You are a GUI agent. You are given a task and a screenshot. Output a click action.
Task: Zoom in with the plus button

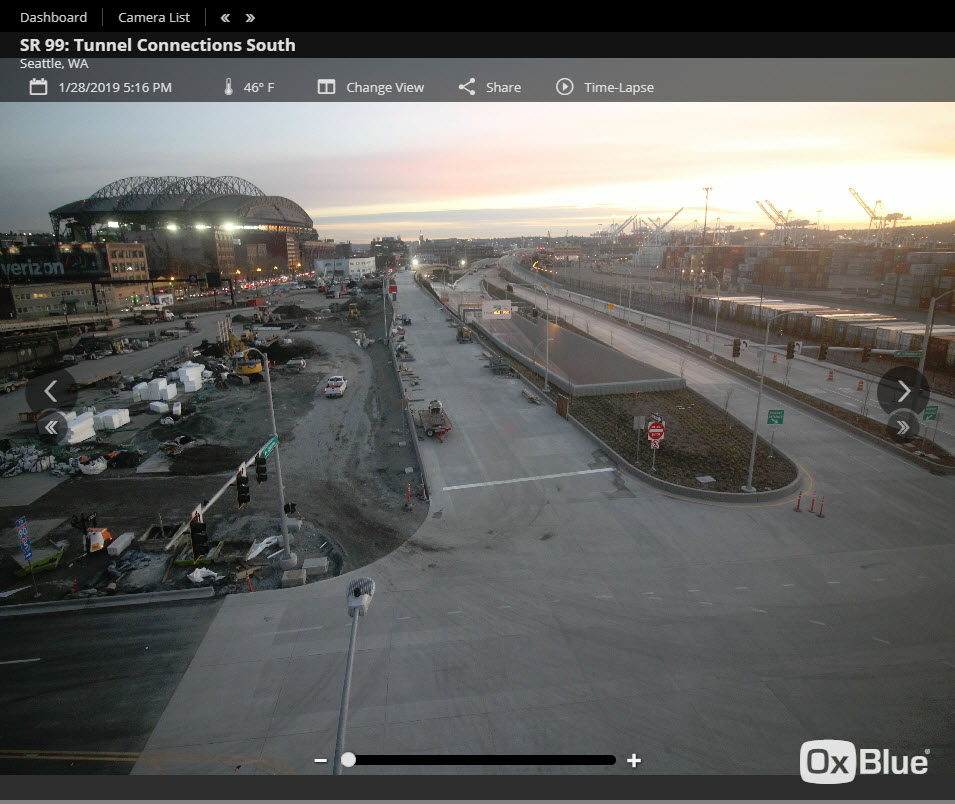[x=634, y=760]
